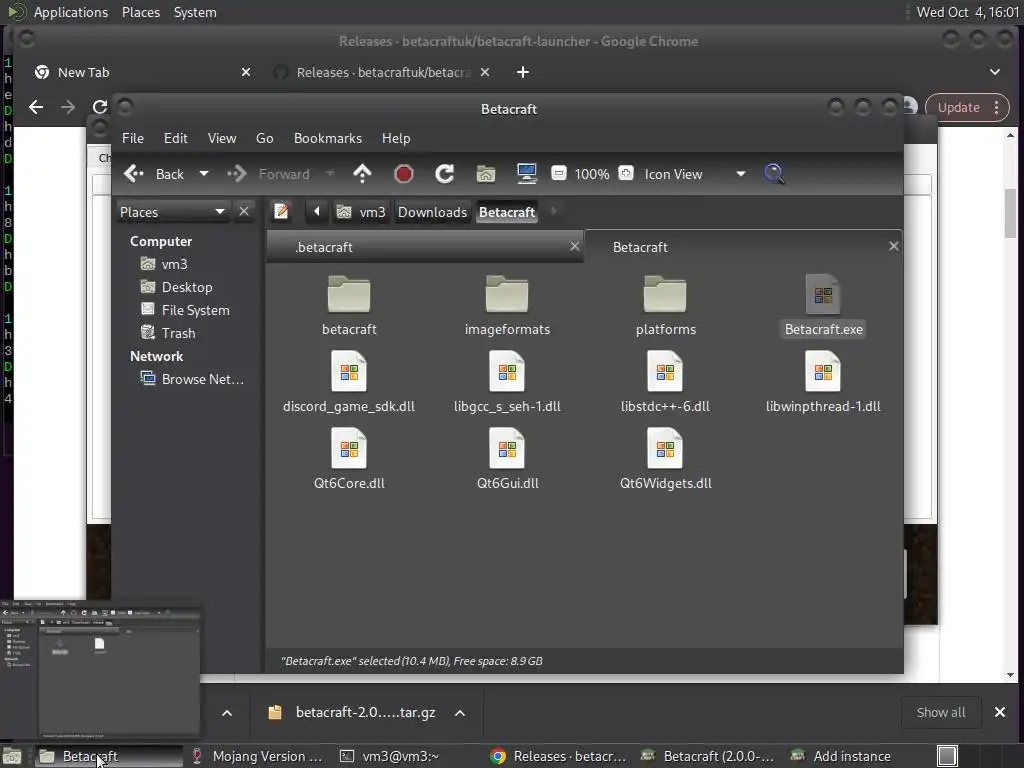The width and height of the screenshot is (1024, 768).
Task: Zoom out with the minus icon
Action: pyautogui.click(x=558, y=173)
